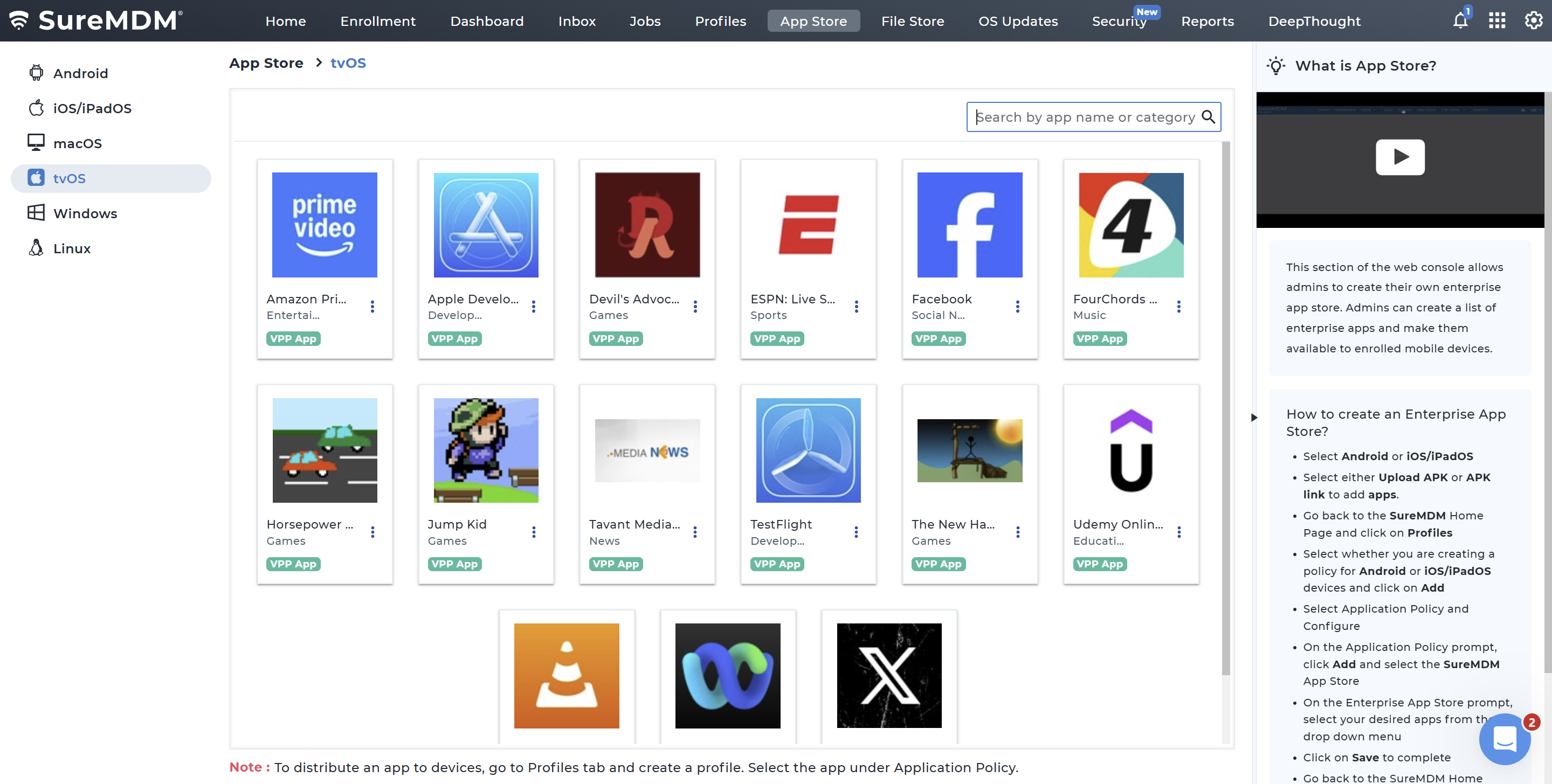
Task: Open X app icon
Action: [x=888, y=675]
